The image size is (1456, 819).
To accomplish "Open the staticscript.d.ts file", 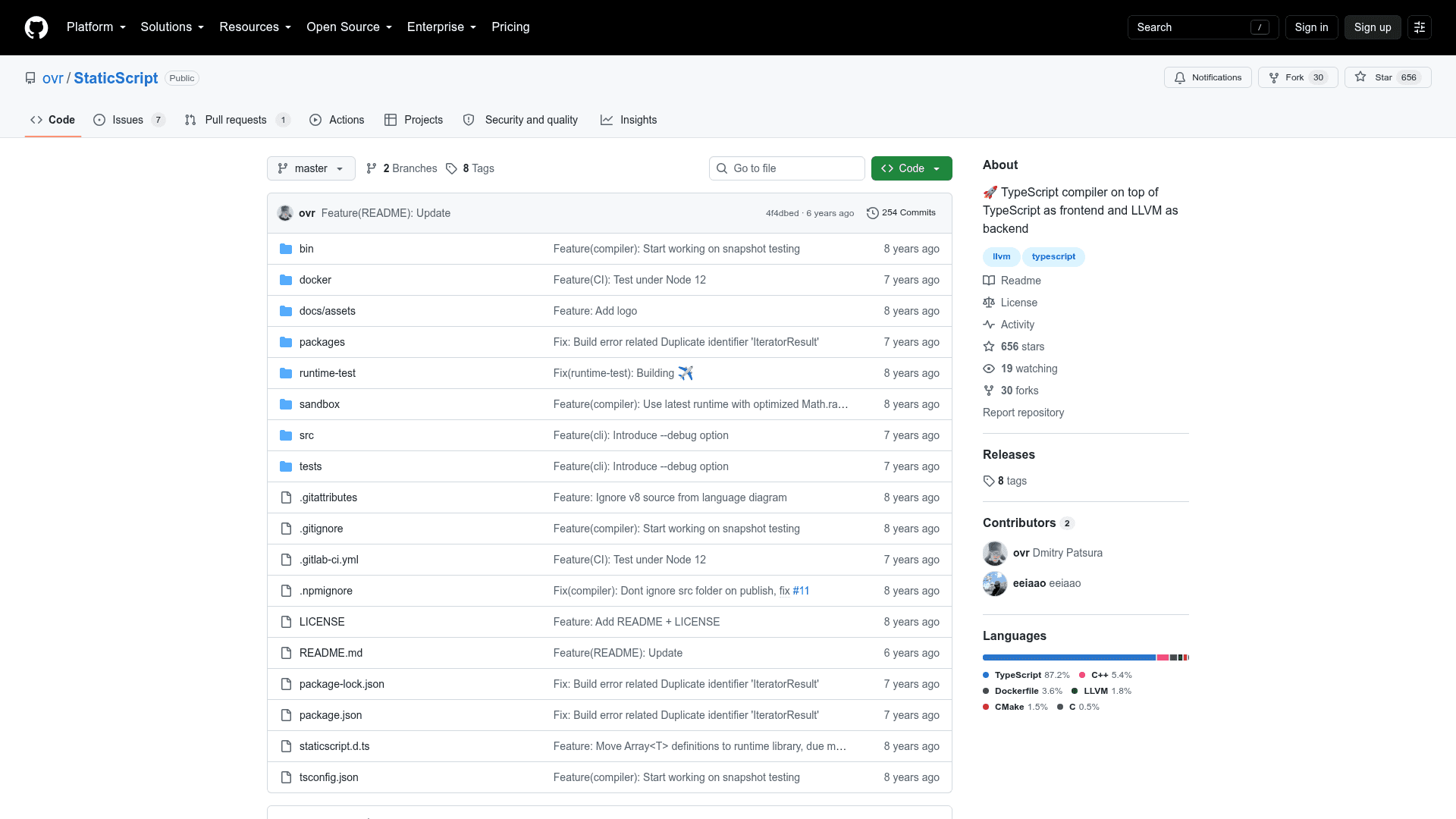I will tap(334, 746).
